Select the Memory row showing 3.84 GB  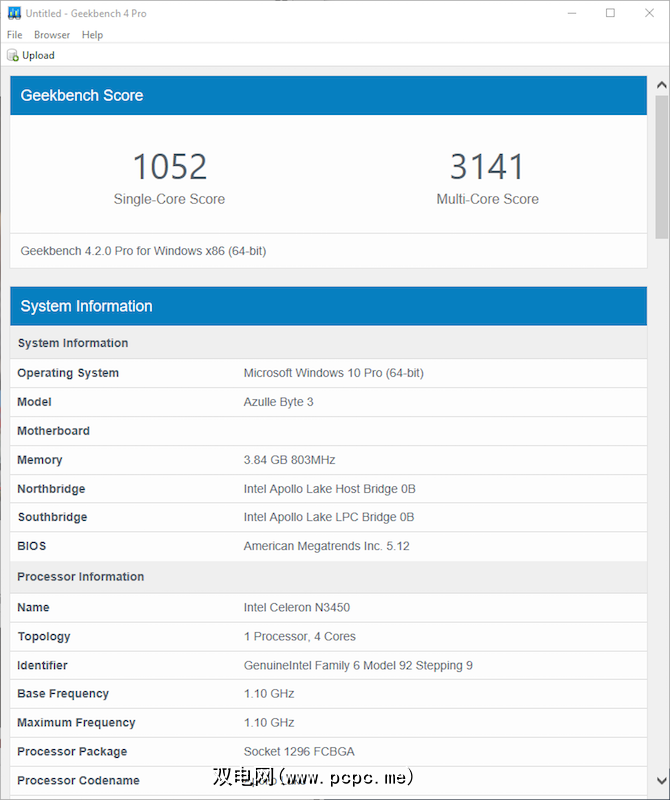[328, 460]
